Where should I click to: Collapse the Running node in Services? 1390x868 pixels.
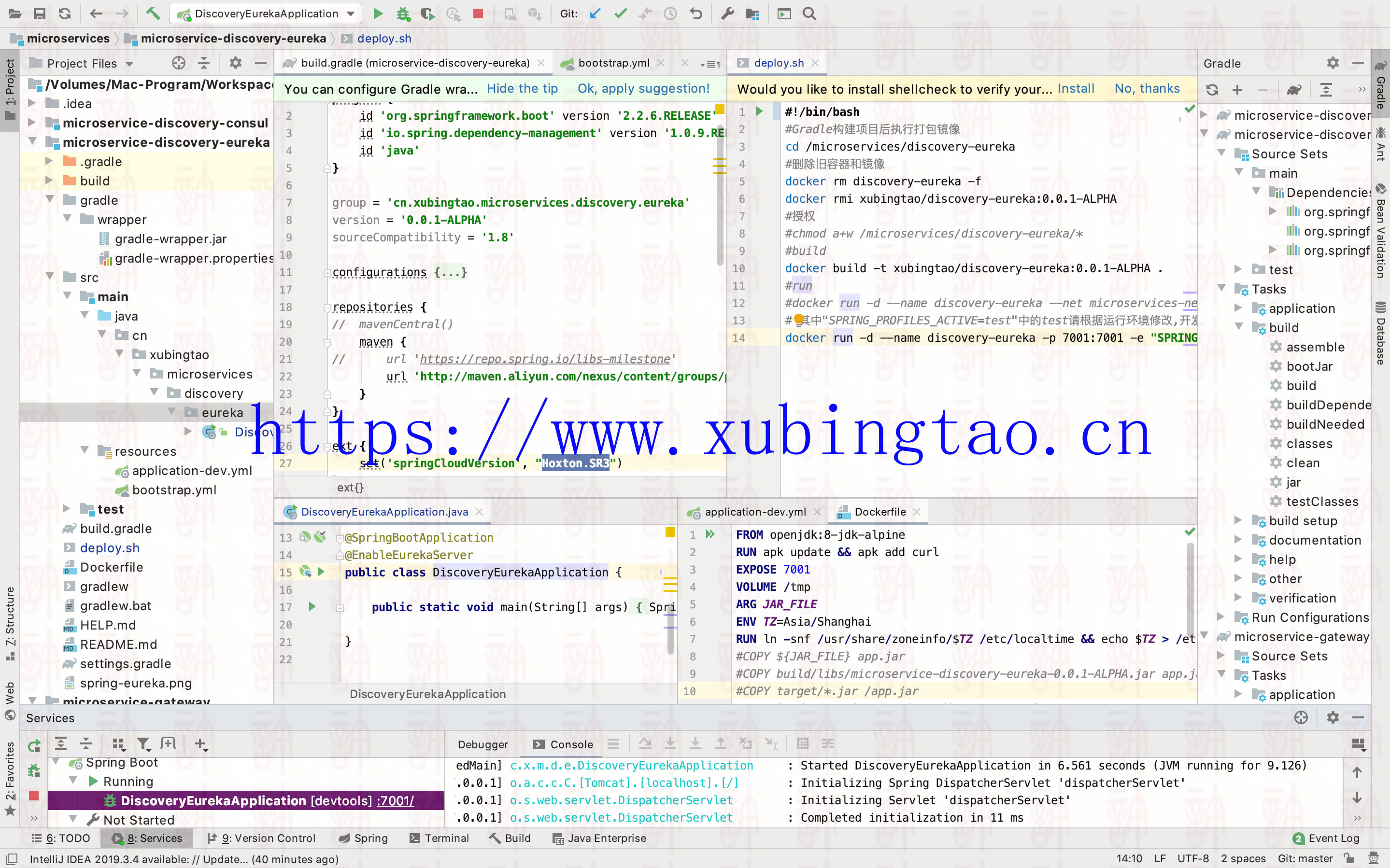coord(73,781)
